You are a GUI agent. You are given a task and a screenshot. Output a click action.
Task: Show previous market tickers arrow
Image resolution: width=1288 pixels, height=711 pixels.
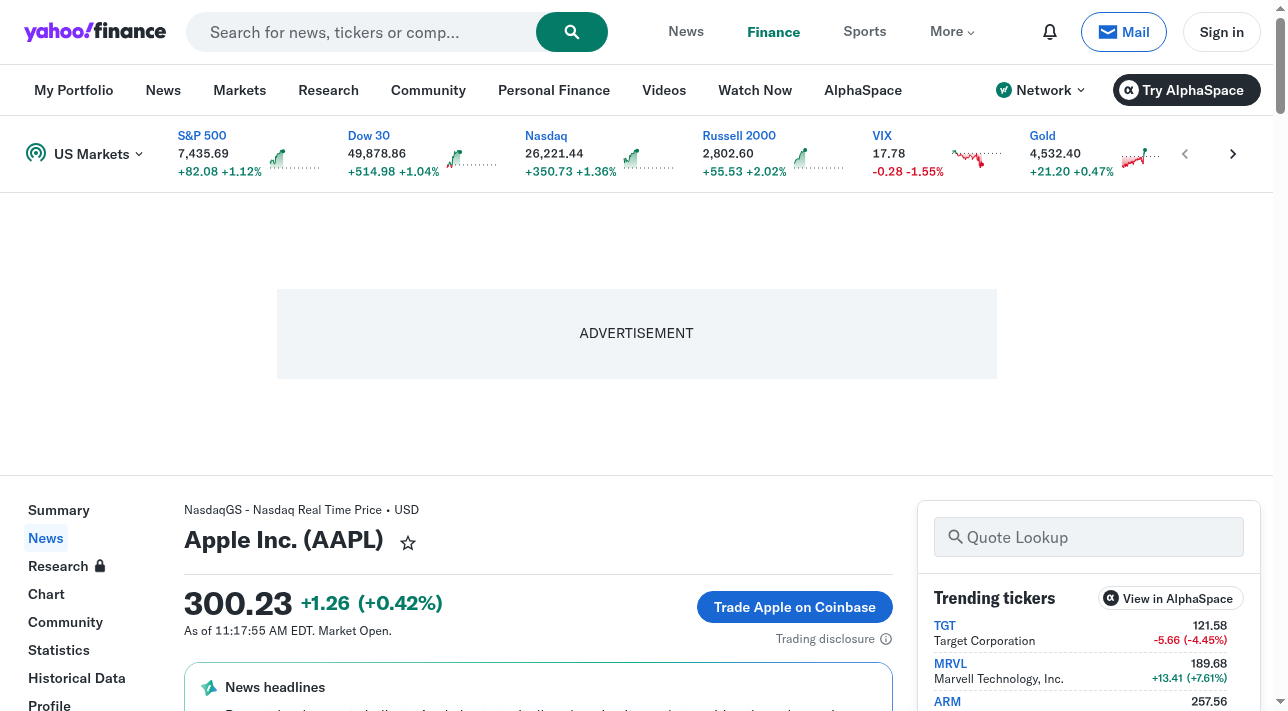(1185, 154)
